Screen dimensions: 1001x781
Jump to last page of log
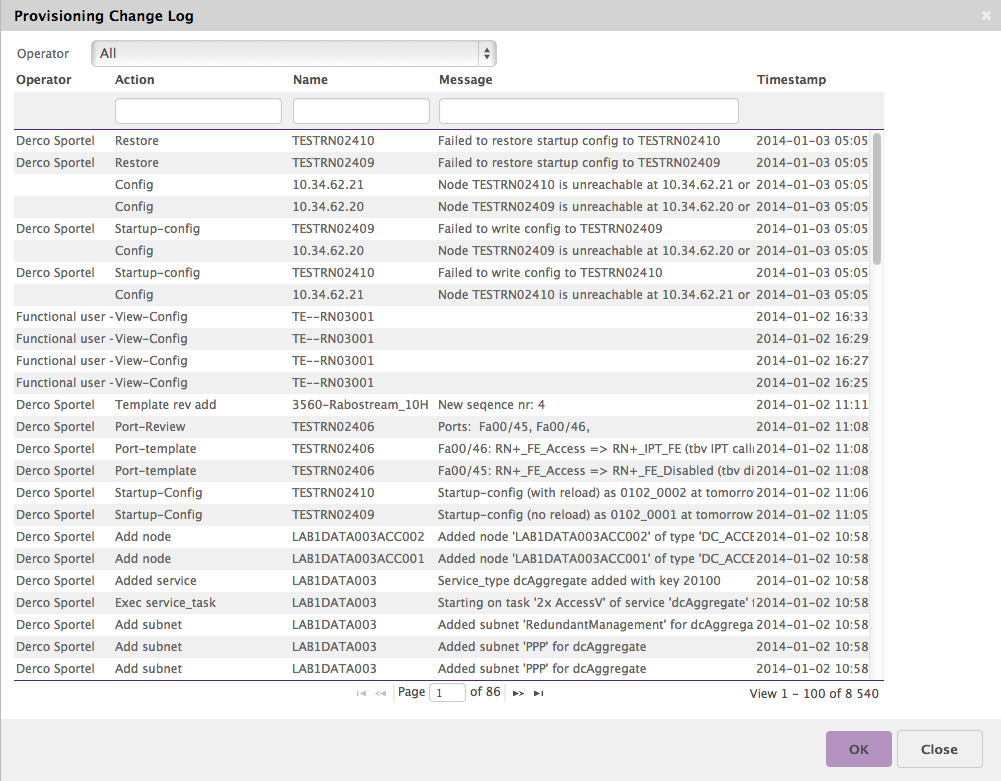point(538,693)
